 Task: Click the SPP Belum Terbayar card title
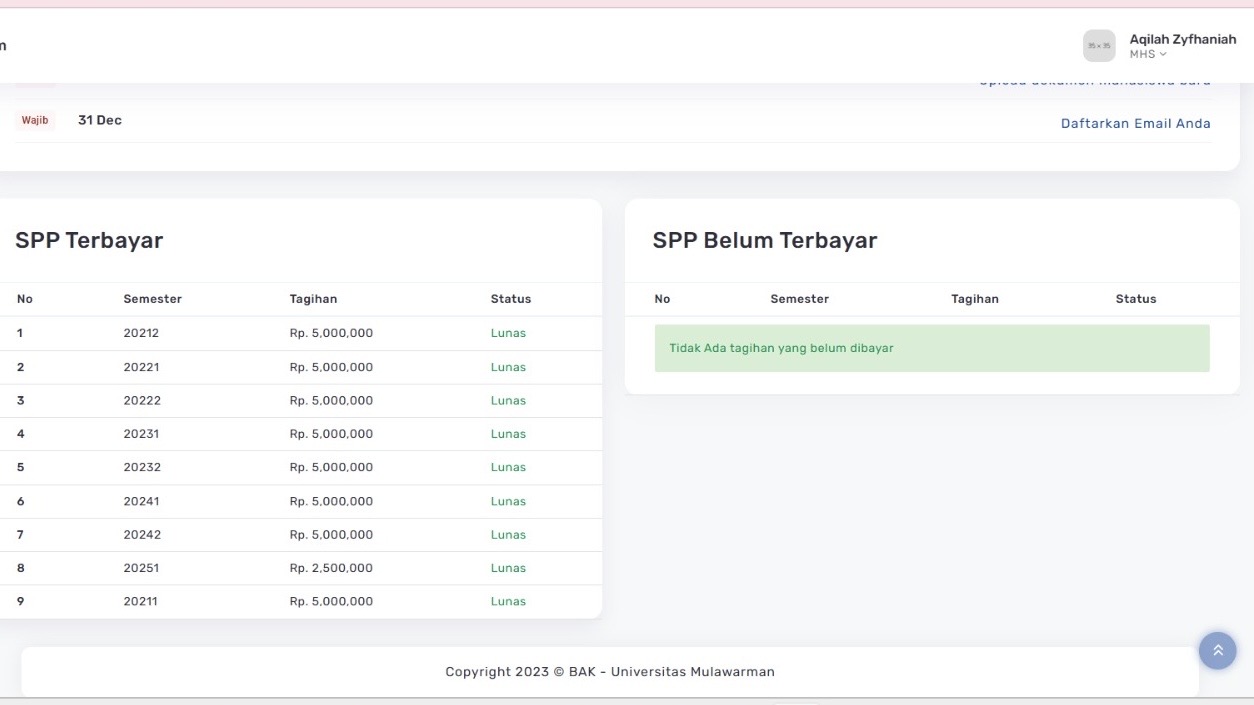(764, 240)
